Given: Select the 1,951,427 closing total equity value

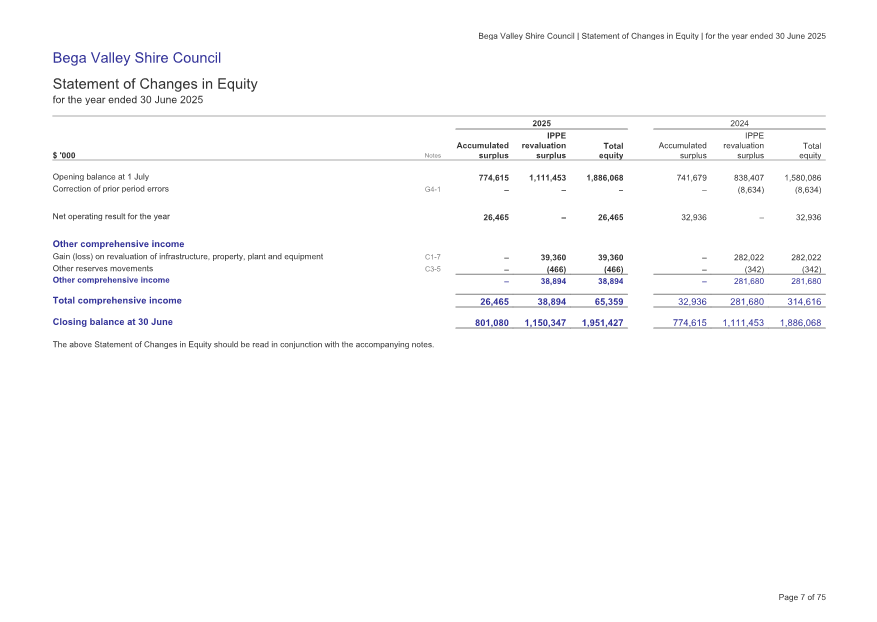Looking at the screenshot, I should [x=602, y=323].
